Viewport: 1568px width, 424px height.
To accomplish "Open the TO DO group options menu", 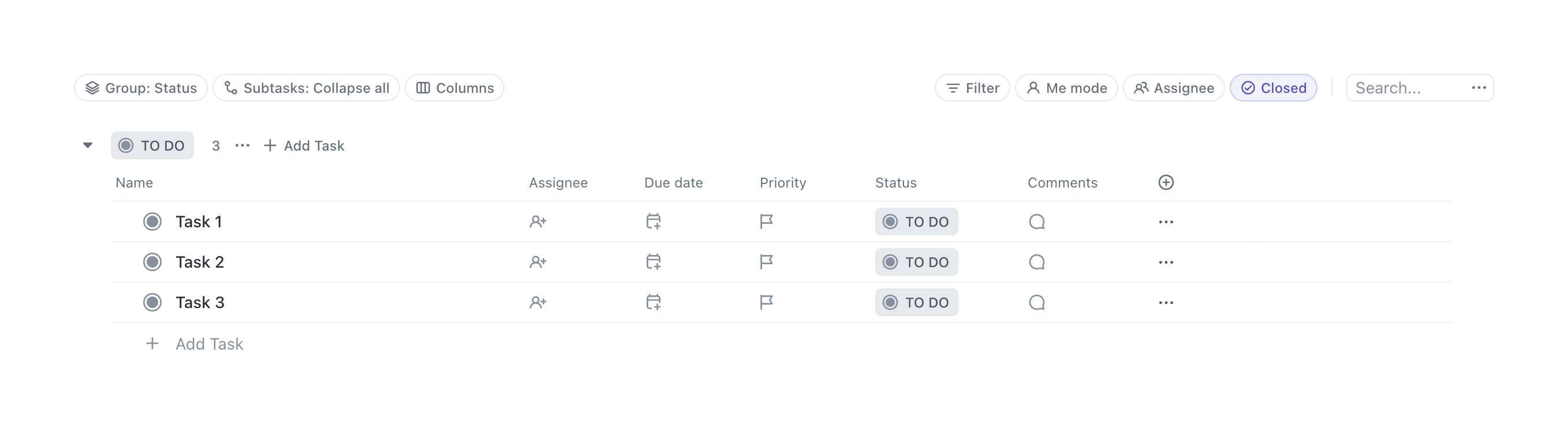I will (x=242, y=145).
